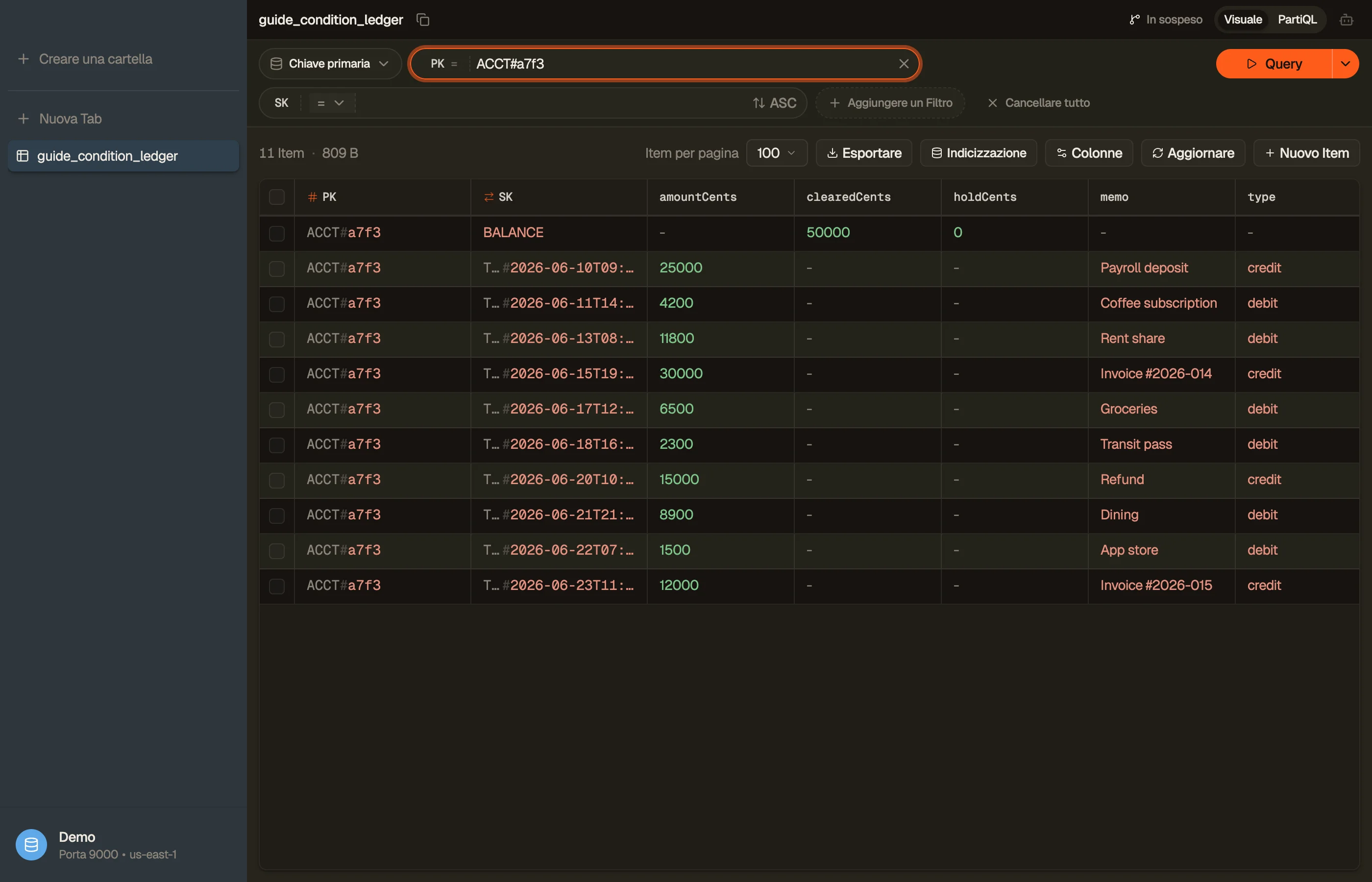
Task: Click the table icon of guide_condition_ledger tab
Action: (23, 156)
